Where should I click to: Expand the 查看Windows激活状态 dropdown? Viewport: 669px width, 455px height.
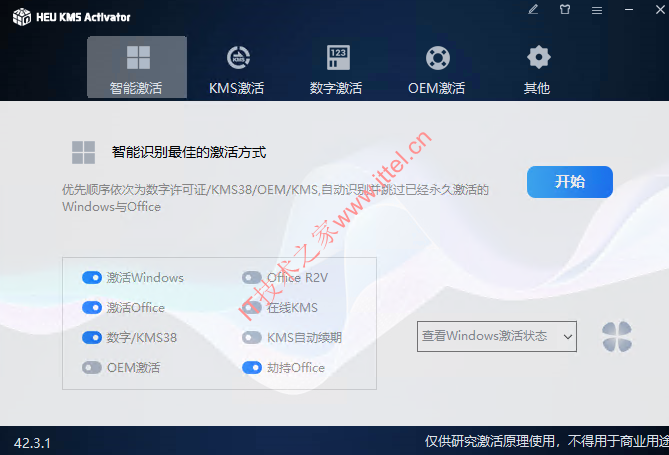click(x=497, y=336)
